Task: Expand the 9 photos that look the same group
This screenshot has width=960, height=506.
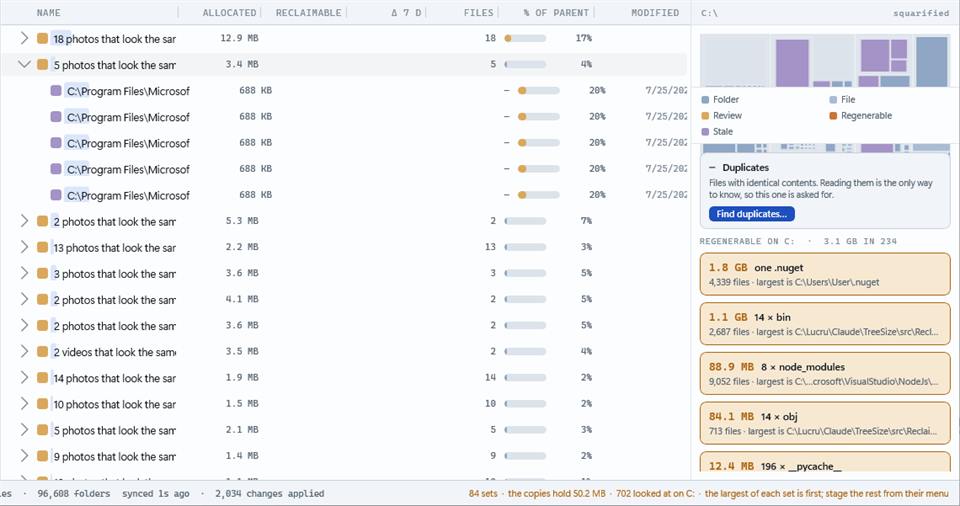Action: tap(24, 455)
